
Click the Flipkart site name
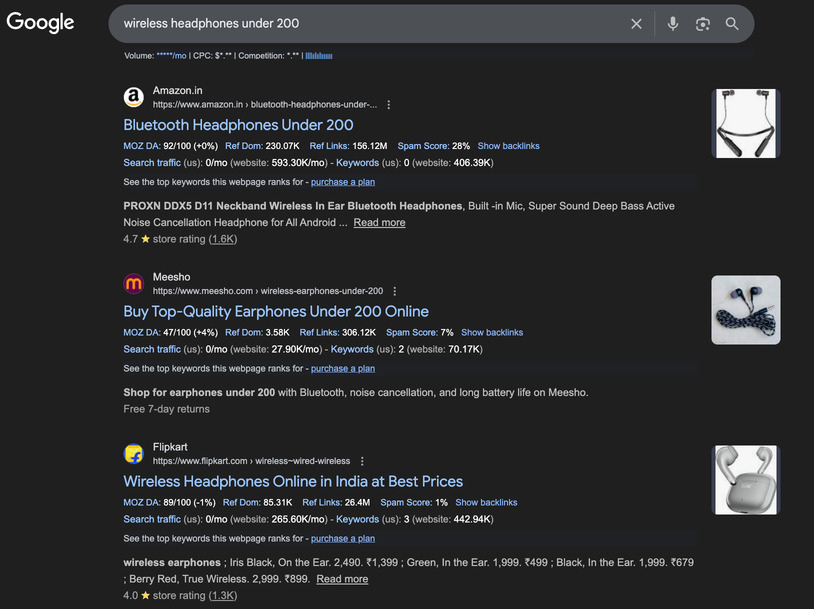tap(170, 447)
